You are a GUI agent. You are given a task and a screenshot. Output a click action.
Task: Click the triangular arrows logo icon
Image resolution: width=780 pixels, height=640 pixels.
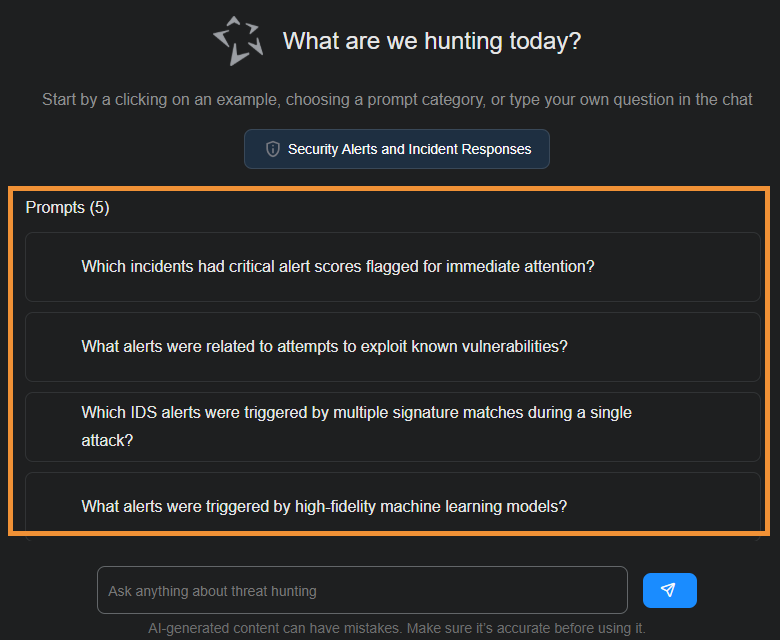238,41
